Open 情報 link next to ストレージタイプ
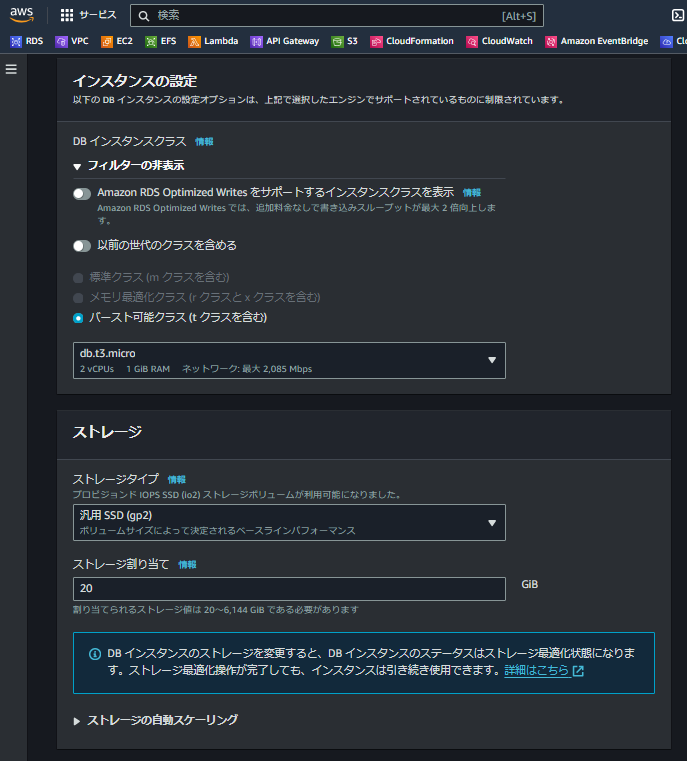Screen dimensions: 687x761 [x=177, y=480]
